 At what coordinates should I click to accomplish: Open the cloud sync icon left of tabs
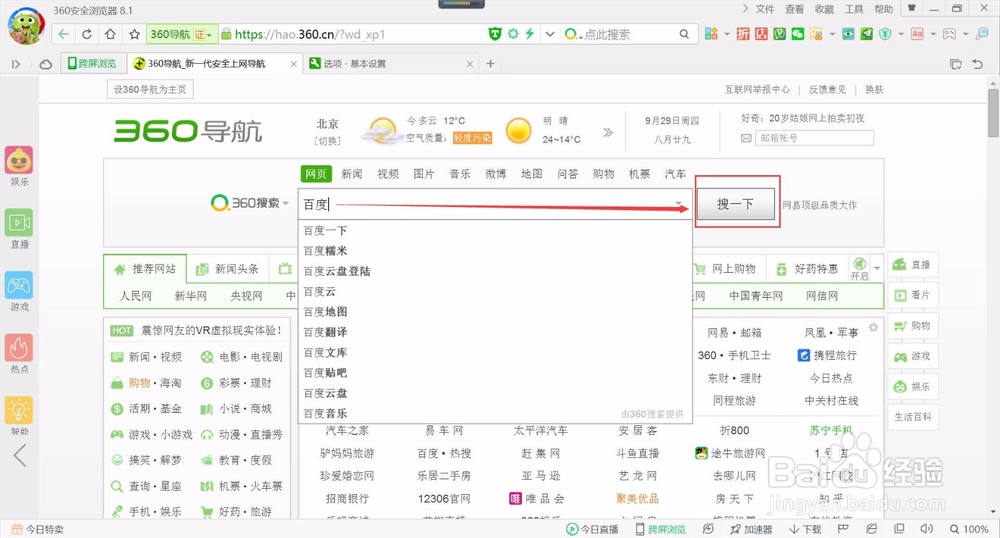45,64
